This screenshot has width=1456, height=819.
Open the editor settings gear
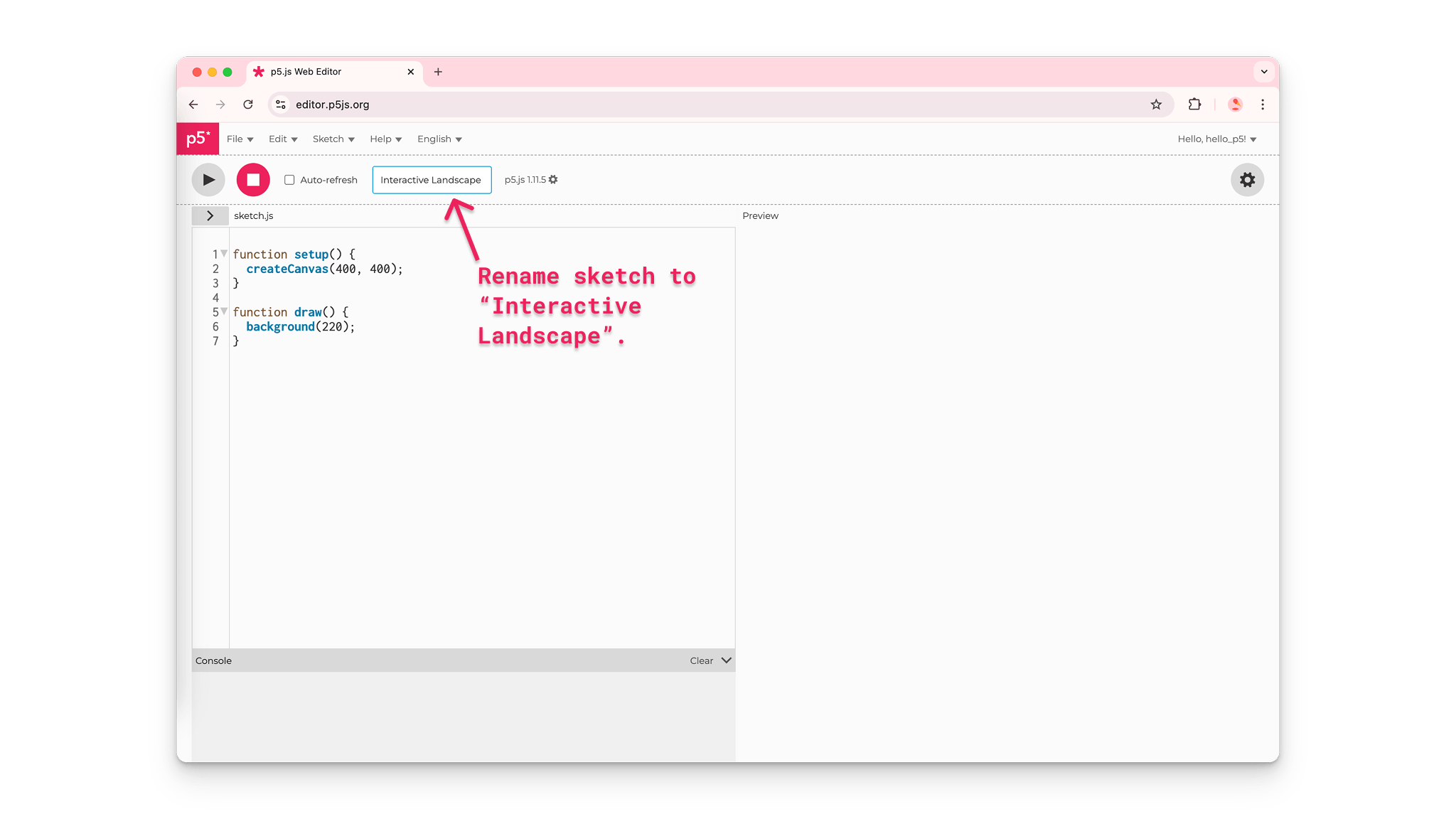pos(1246,179)
